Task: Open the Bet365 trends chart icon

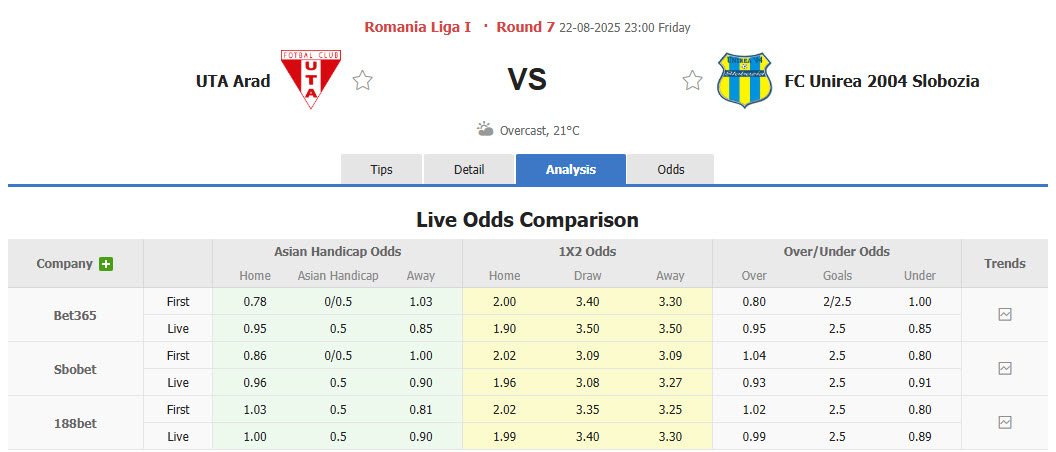Action: pos(1004,314)
